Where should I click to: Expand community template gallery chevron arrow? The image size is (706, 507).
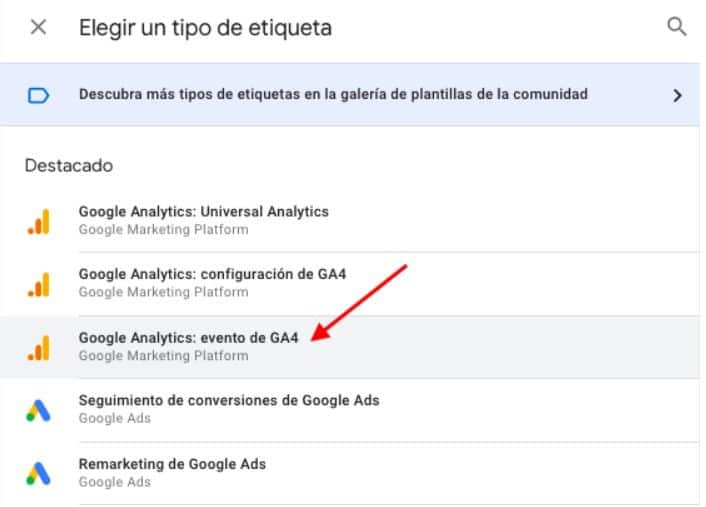(x=677, y=95)
